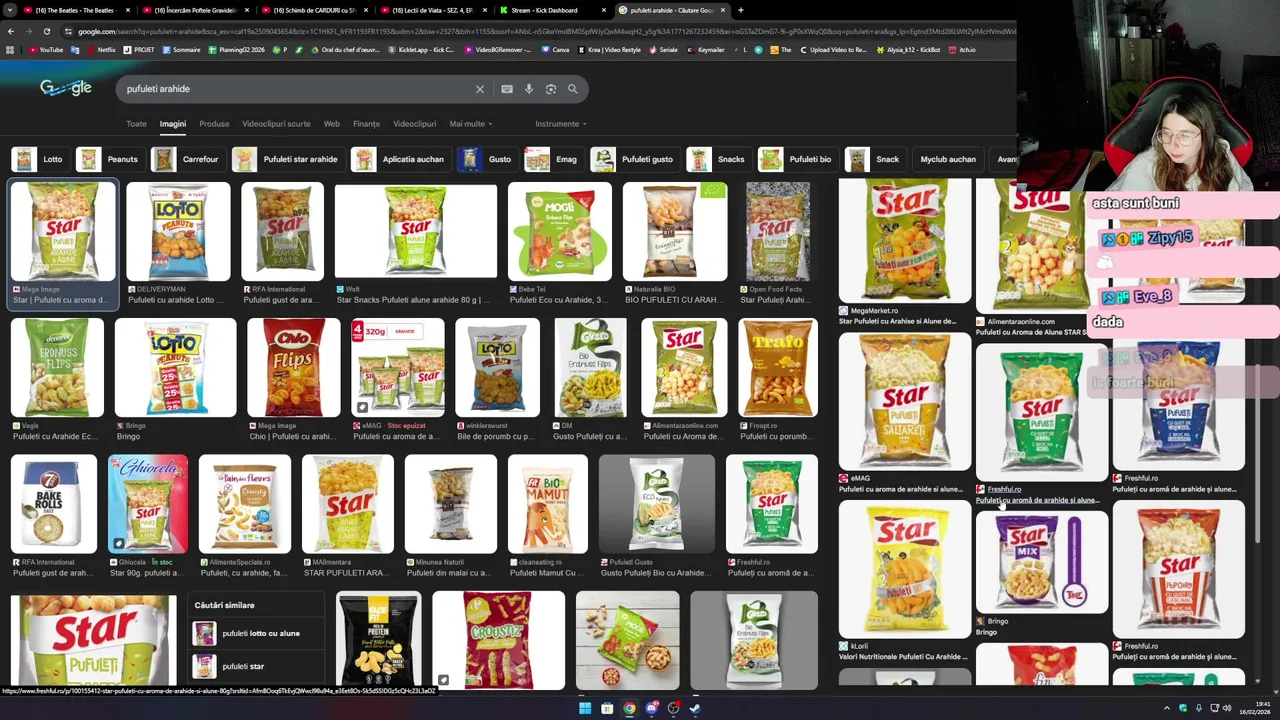Open the browser apps grid icon in bookmarks bar
Image resolution: width=1280 pixels, height=720 pixels.
[11, 50]
